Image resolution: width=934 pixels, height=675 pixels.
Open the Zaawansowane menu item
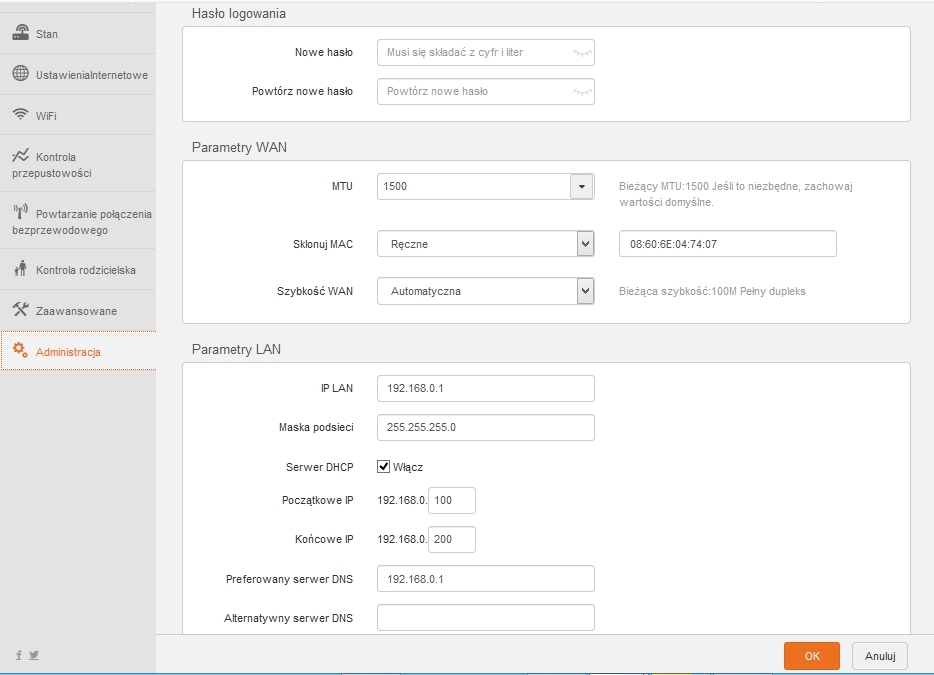pyautogui.click(x=78, y=310)
